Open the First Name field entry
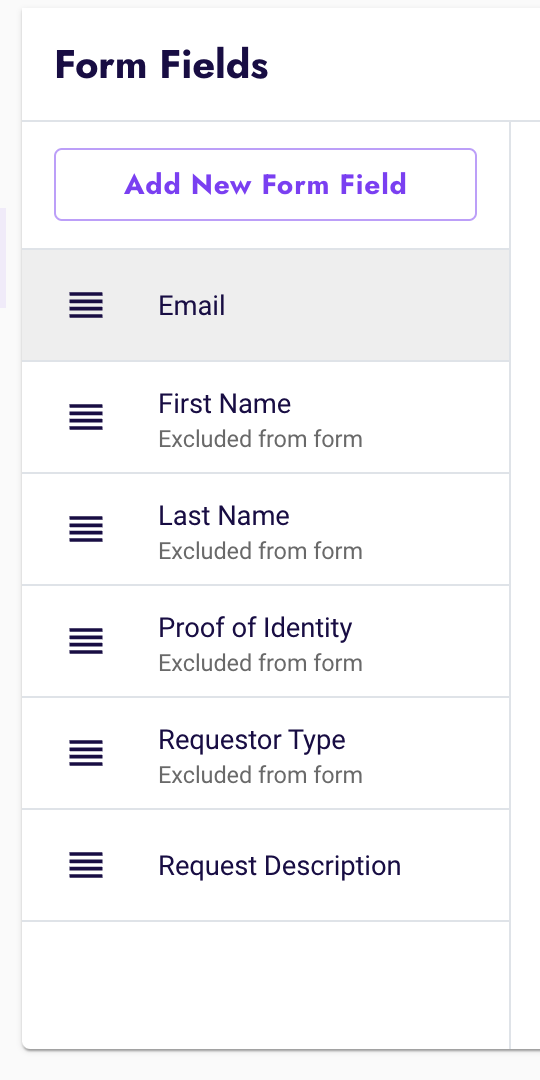 pos(266,417)
